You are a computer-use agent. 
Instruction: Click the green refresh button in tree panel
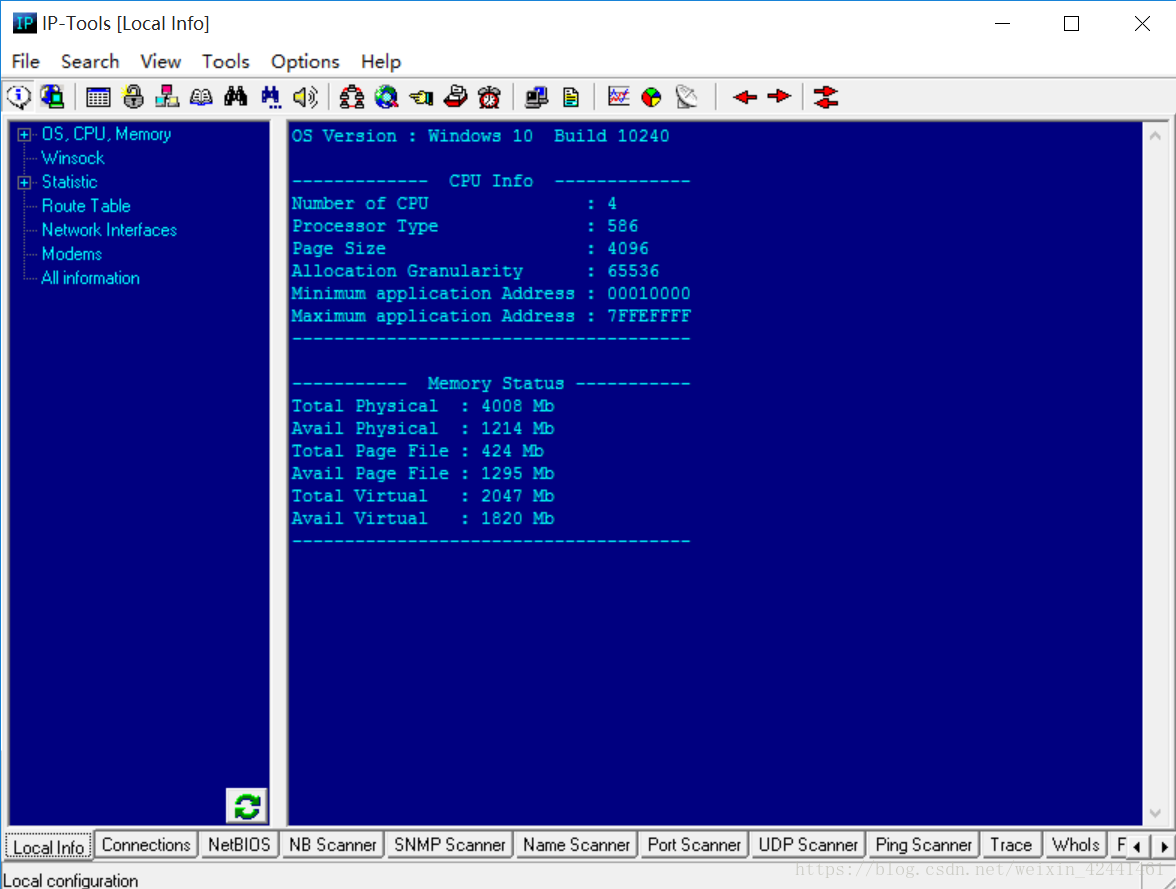click(247, 806)
